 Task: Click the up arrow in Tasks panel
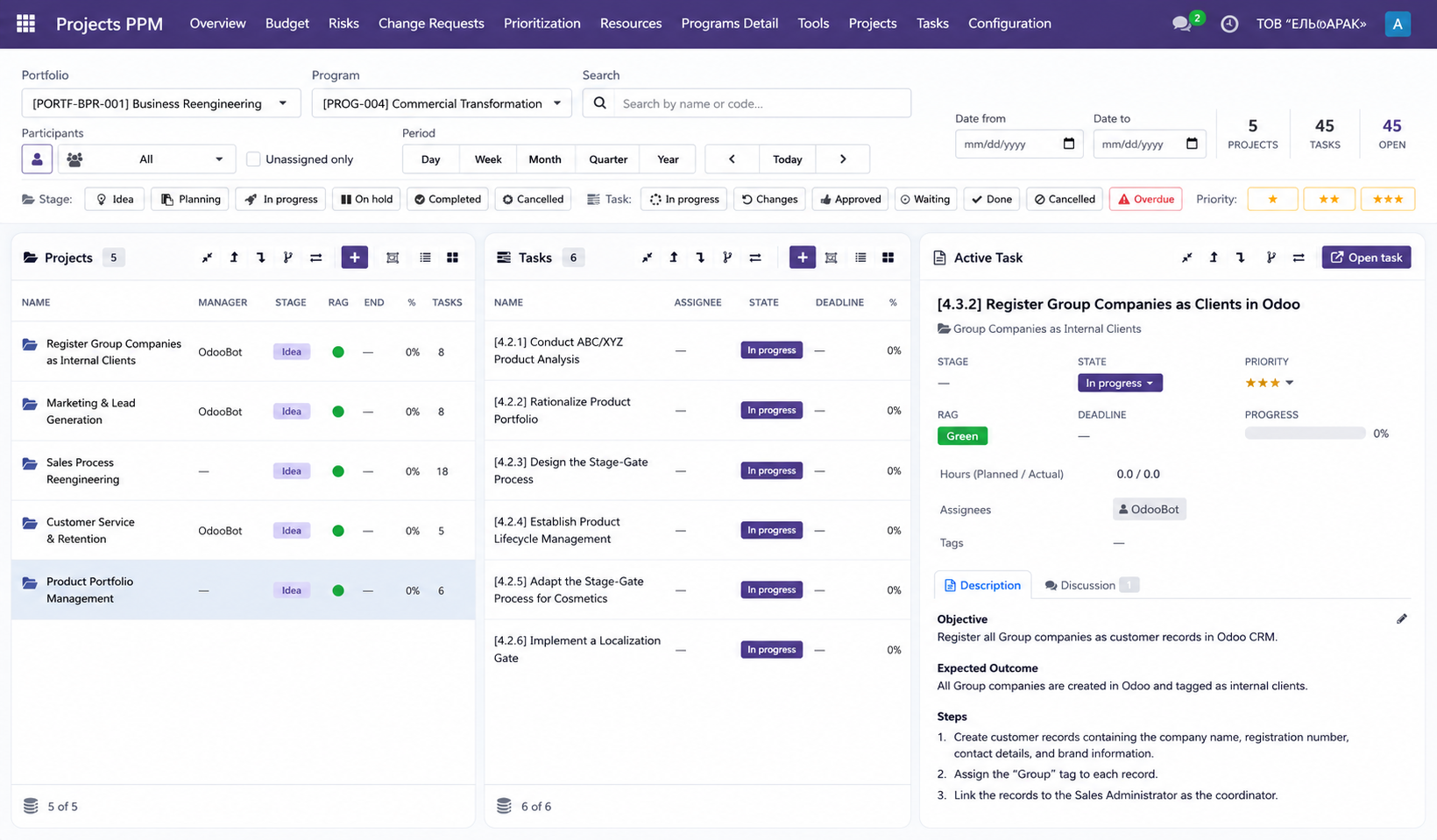click(674, 258)
